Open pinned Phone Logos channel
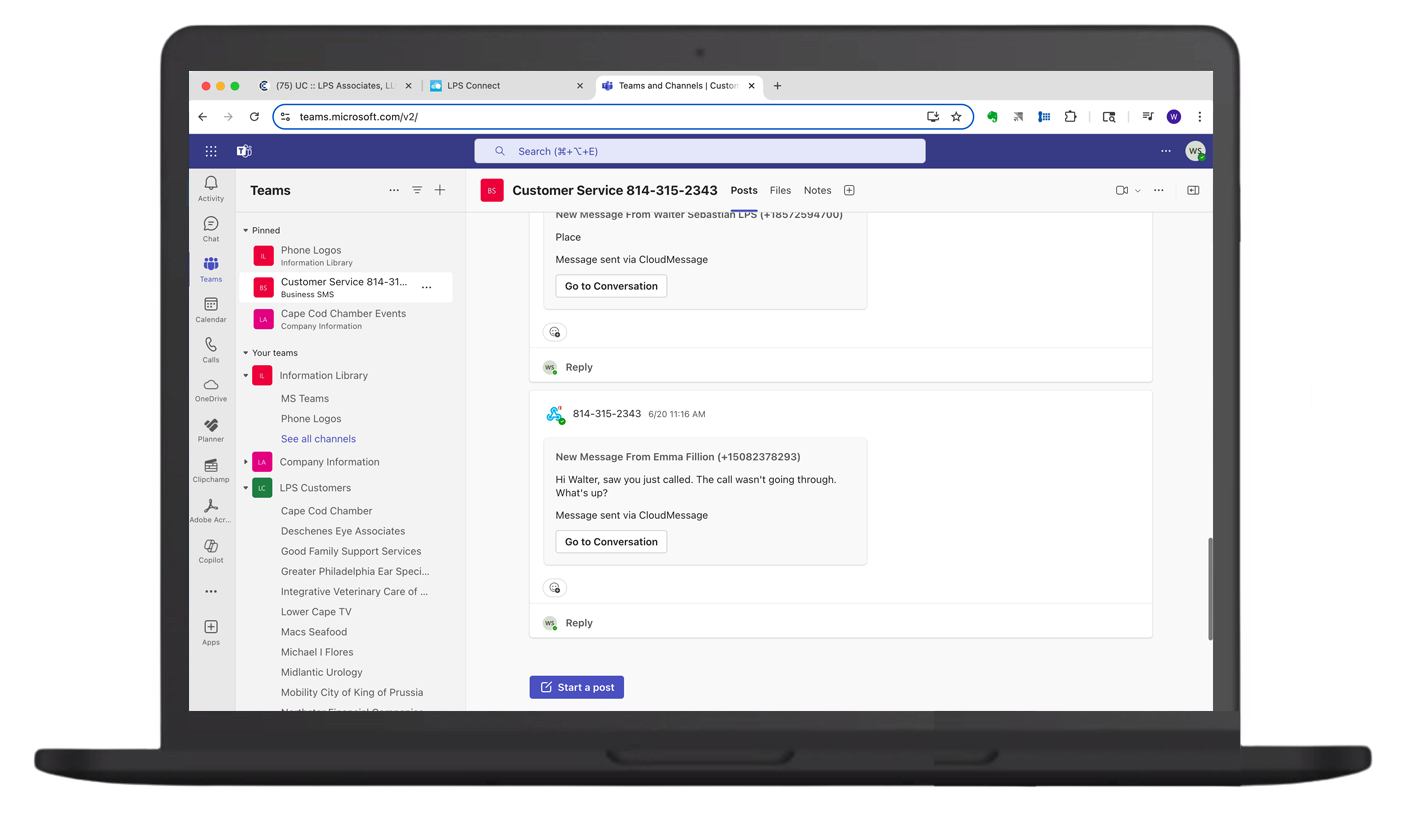The height and width of the screenshot is (829, 1406). pyautogui.click(x=346, y=256)
